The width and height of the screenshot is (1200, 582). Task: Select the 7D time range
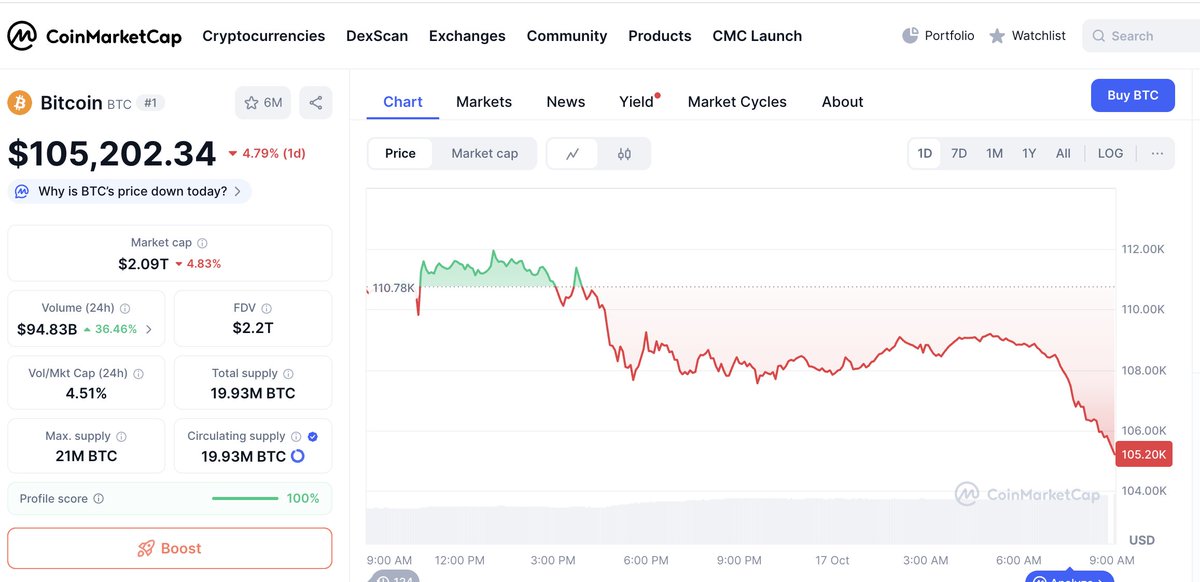pyautogui.click(x=959, y=154)
